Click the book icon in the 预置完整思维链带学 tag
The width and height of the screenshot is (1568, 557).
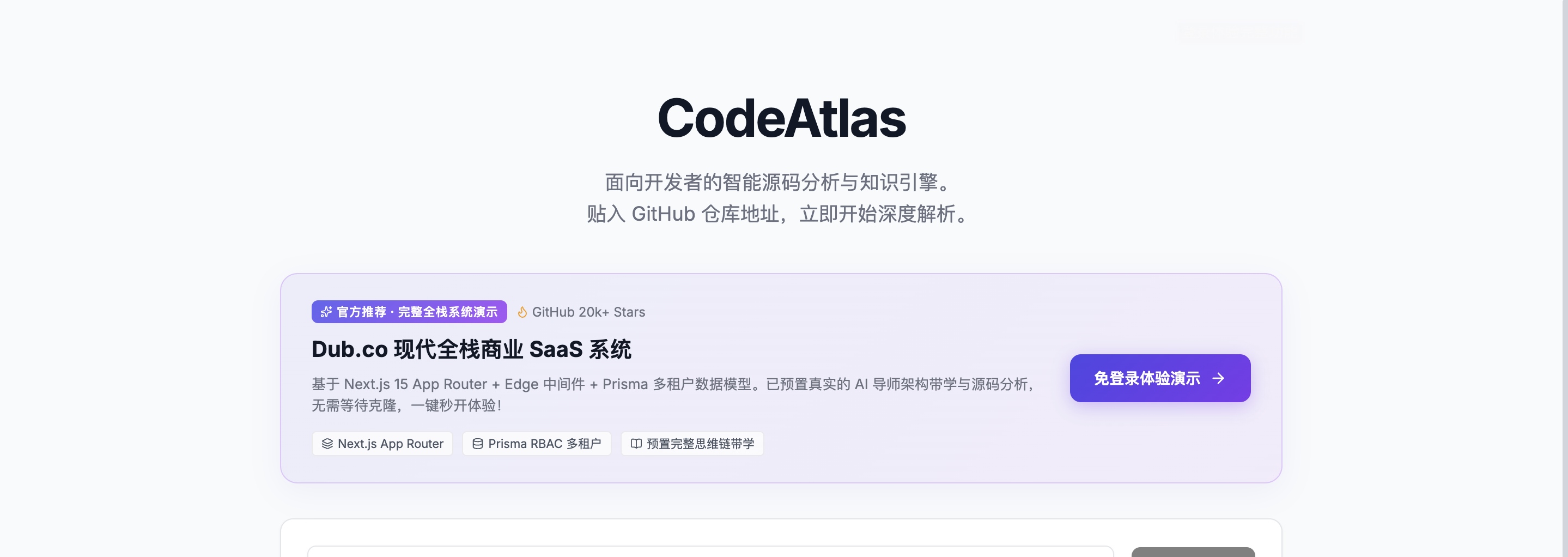click(636, 444)
